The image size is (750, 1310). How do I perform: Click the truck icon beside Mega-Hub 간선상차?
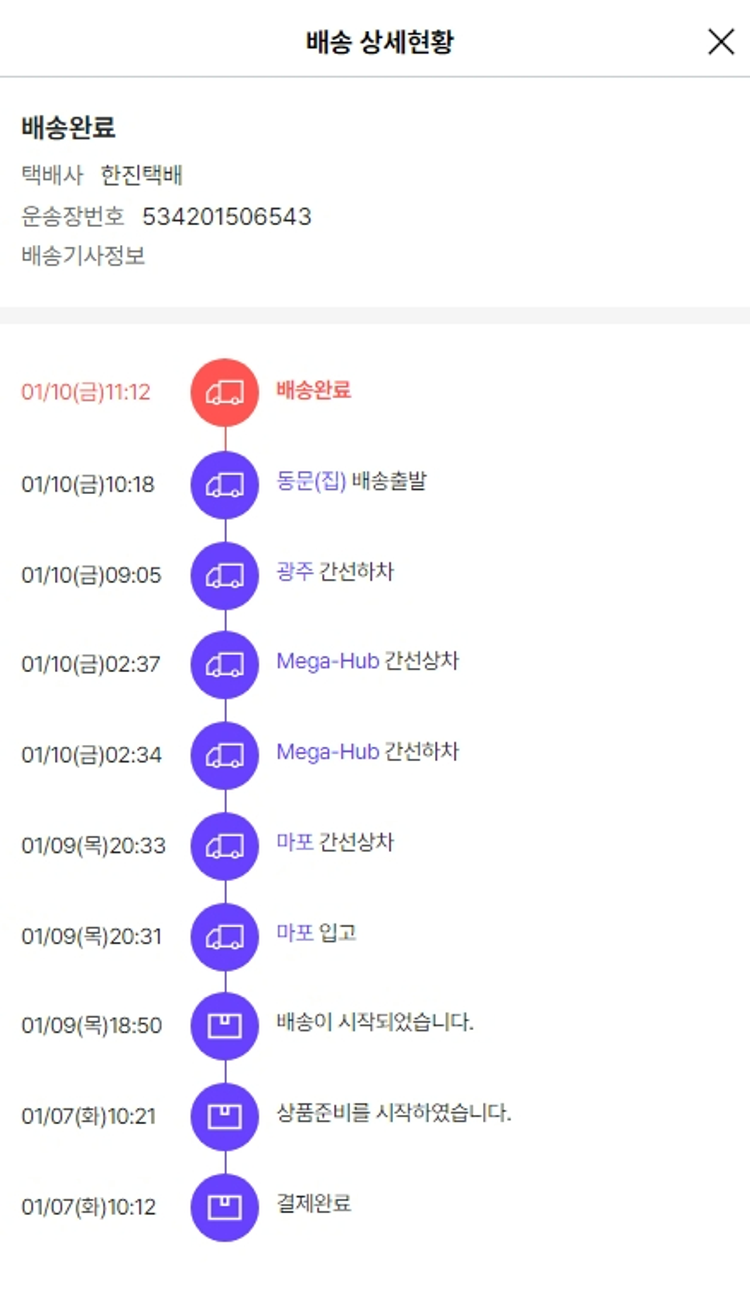pyautogui.click(x=225, y=665)
